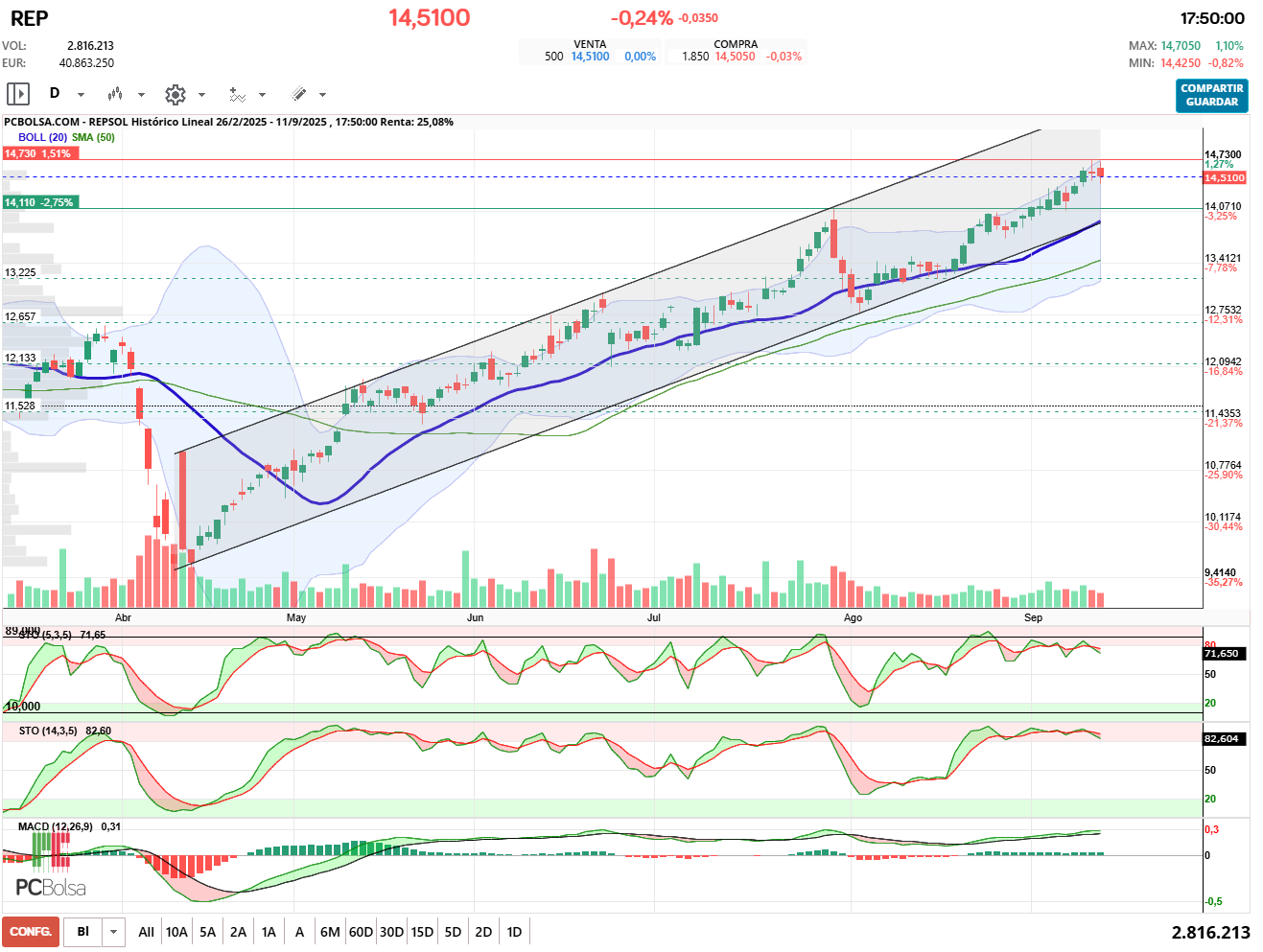Toggle the side panel icon in toolbar
The width and height of the screenshot is (1263, 952).
(x=18, y=94)
